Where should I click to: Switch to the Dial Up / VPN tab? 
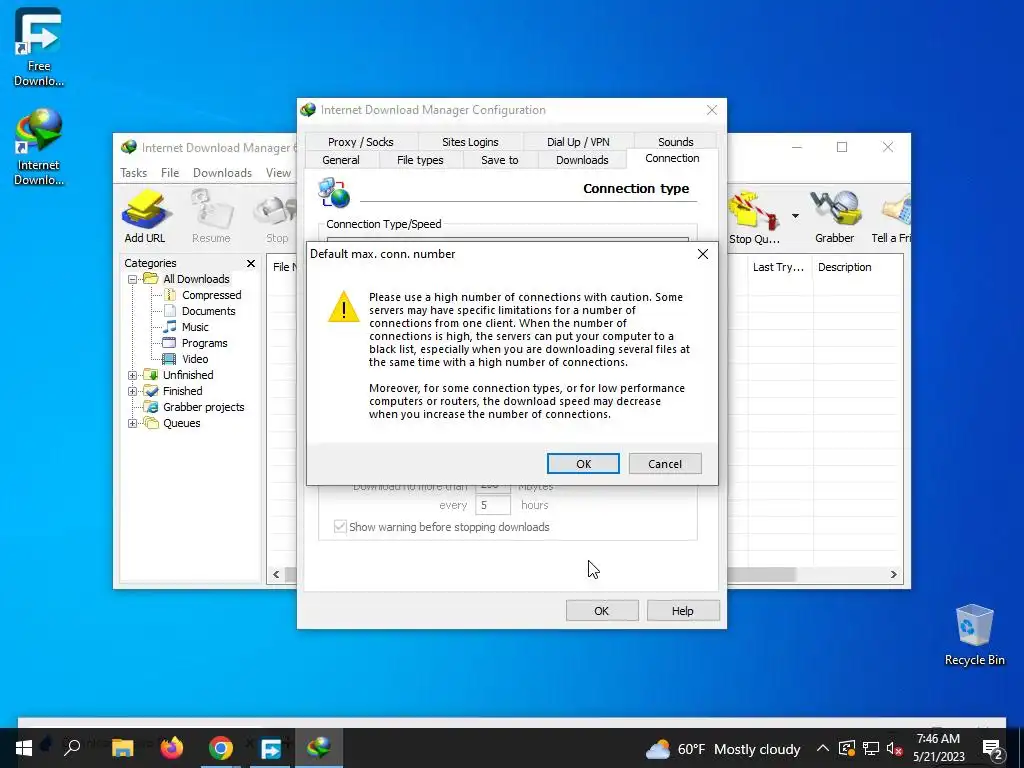pos(578,142)
